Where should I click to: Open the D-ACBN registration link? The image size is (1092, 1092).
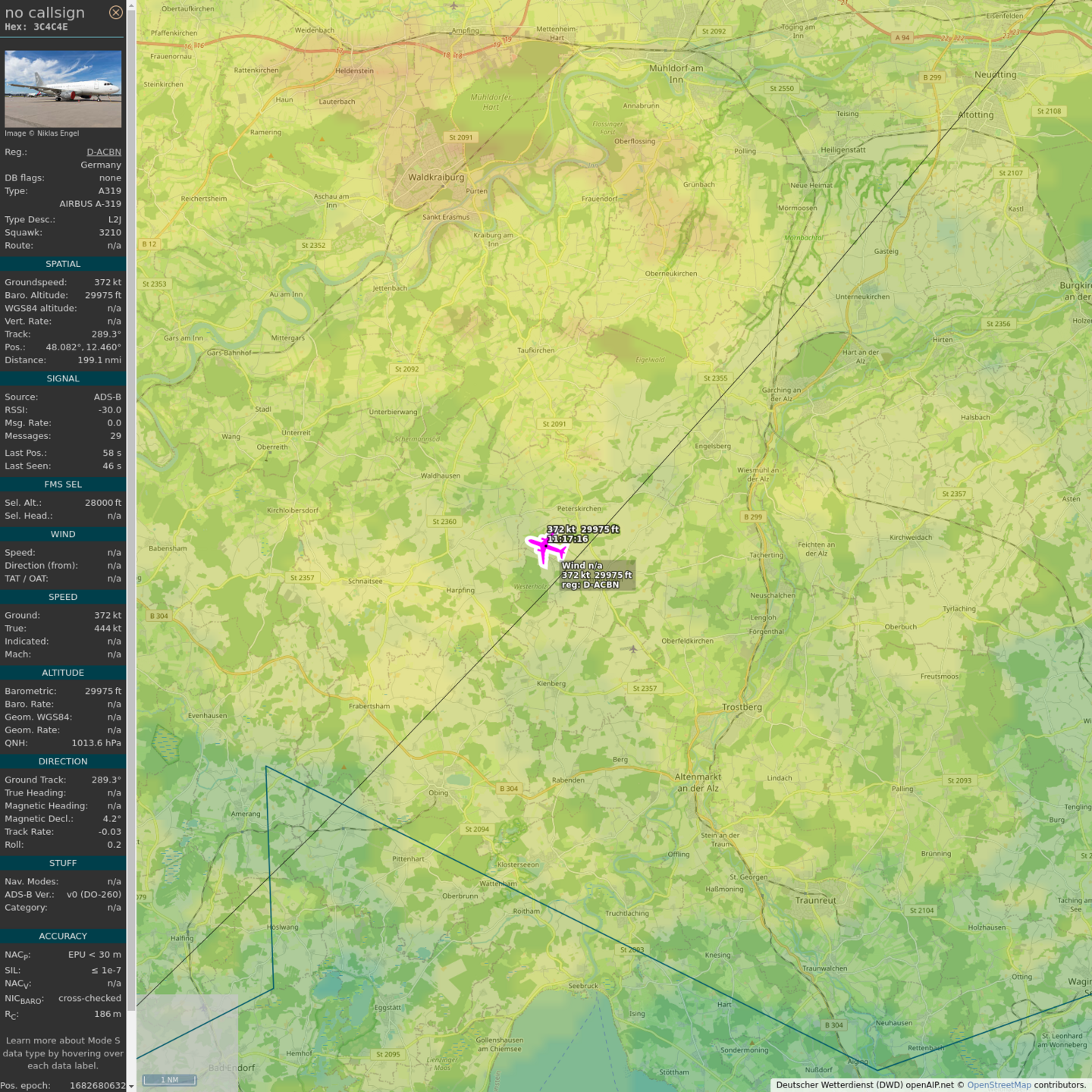pyautogui.click(x=103, y=152)
